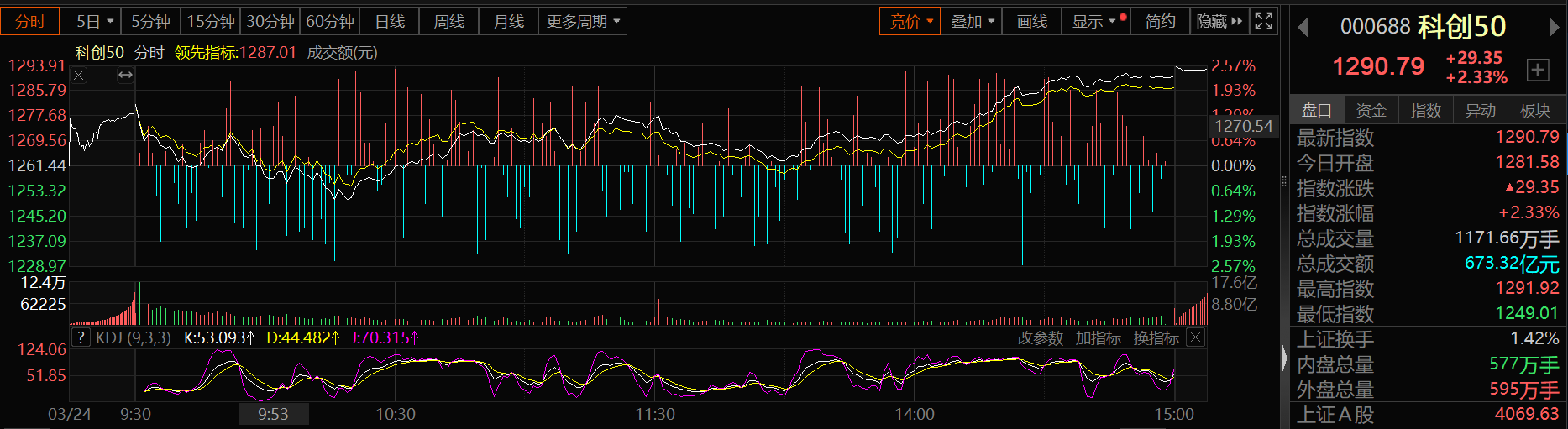Collapse right panel using side arrow handle
Image resolution: width=1568 pixels, height=429 pixels.
(x=1284, y=358)
